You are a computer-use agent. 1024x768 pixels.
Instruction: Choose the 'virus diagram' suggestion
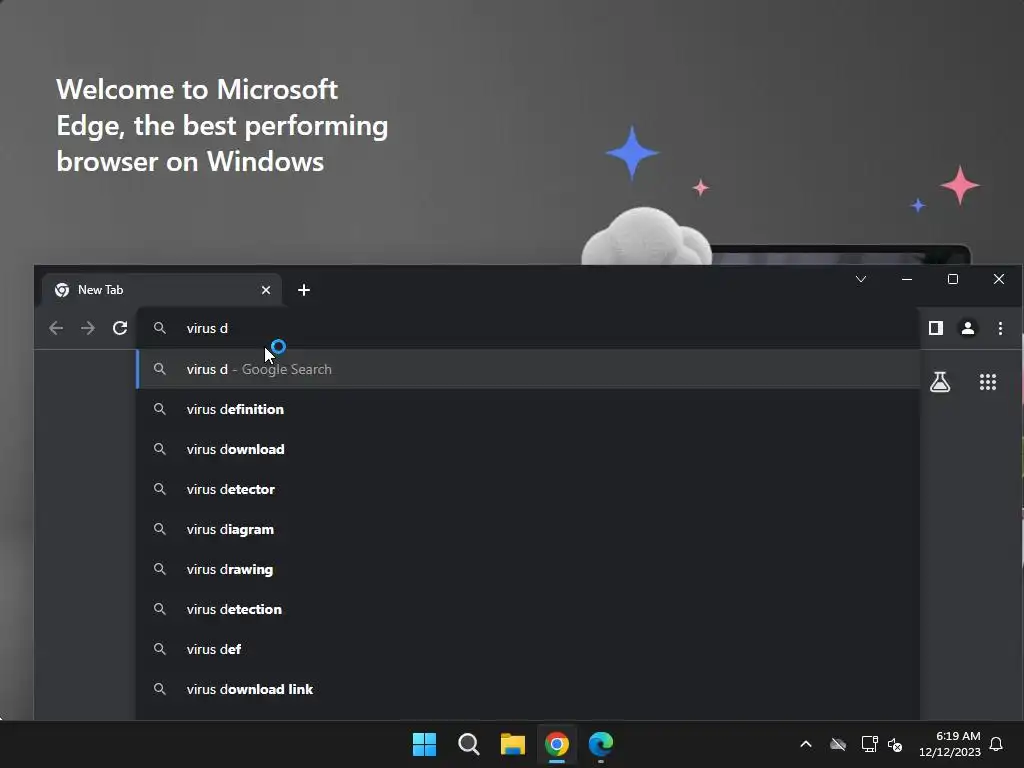pos(528,529)
